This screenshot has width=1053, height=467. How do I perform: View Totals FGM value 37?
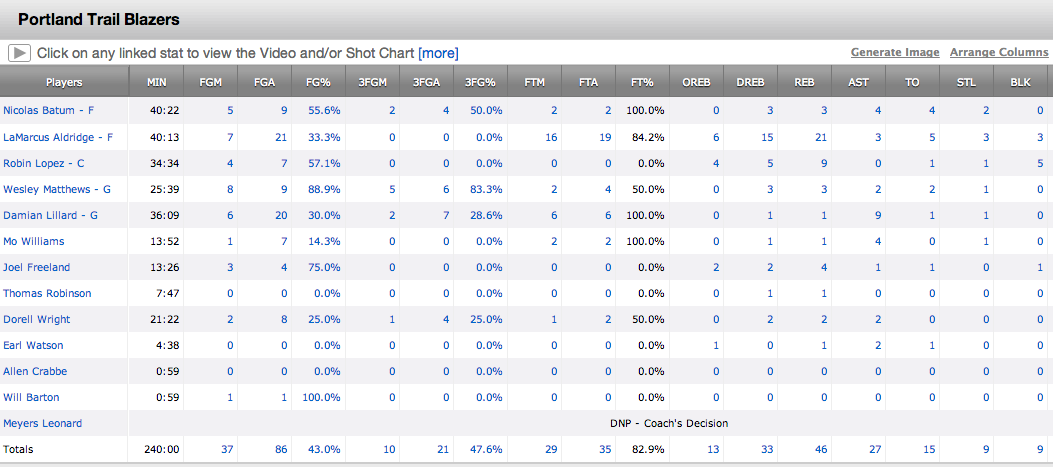click(x=227, y=450)
